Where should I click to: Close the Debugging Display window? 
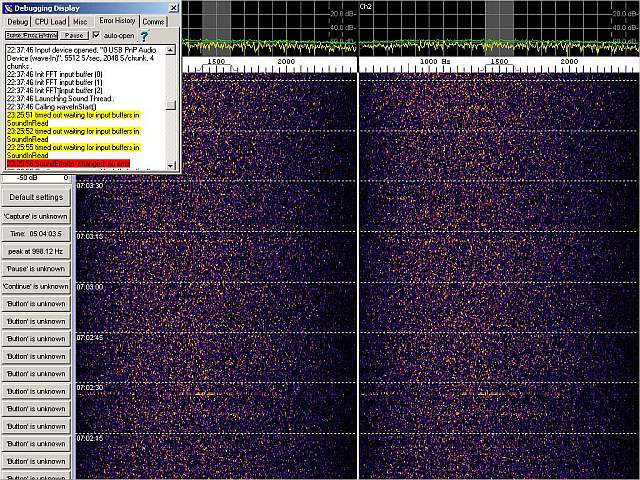point(173,7)
